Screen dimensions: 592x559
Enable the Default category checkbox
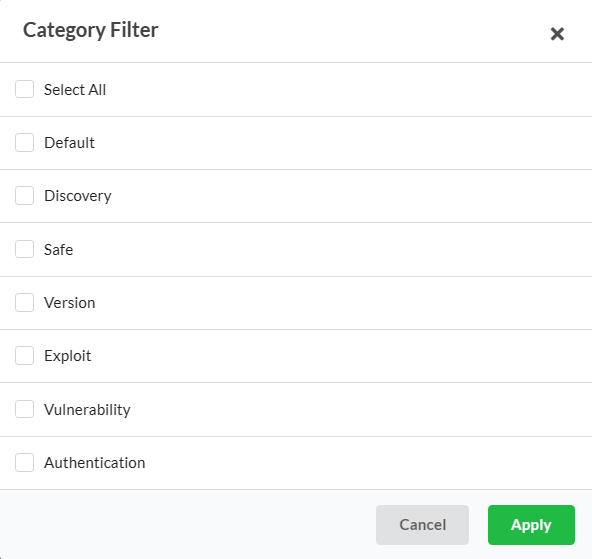click(x=25, y=142)
